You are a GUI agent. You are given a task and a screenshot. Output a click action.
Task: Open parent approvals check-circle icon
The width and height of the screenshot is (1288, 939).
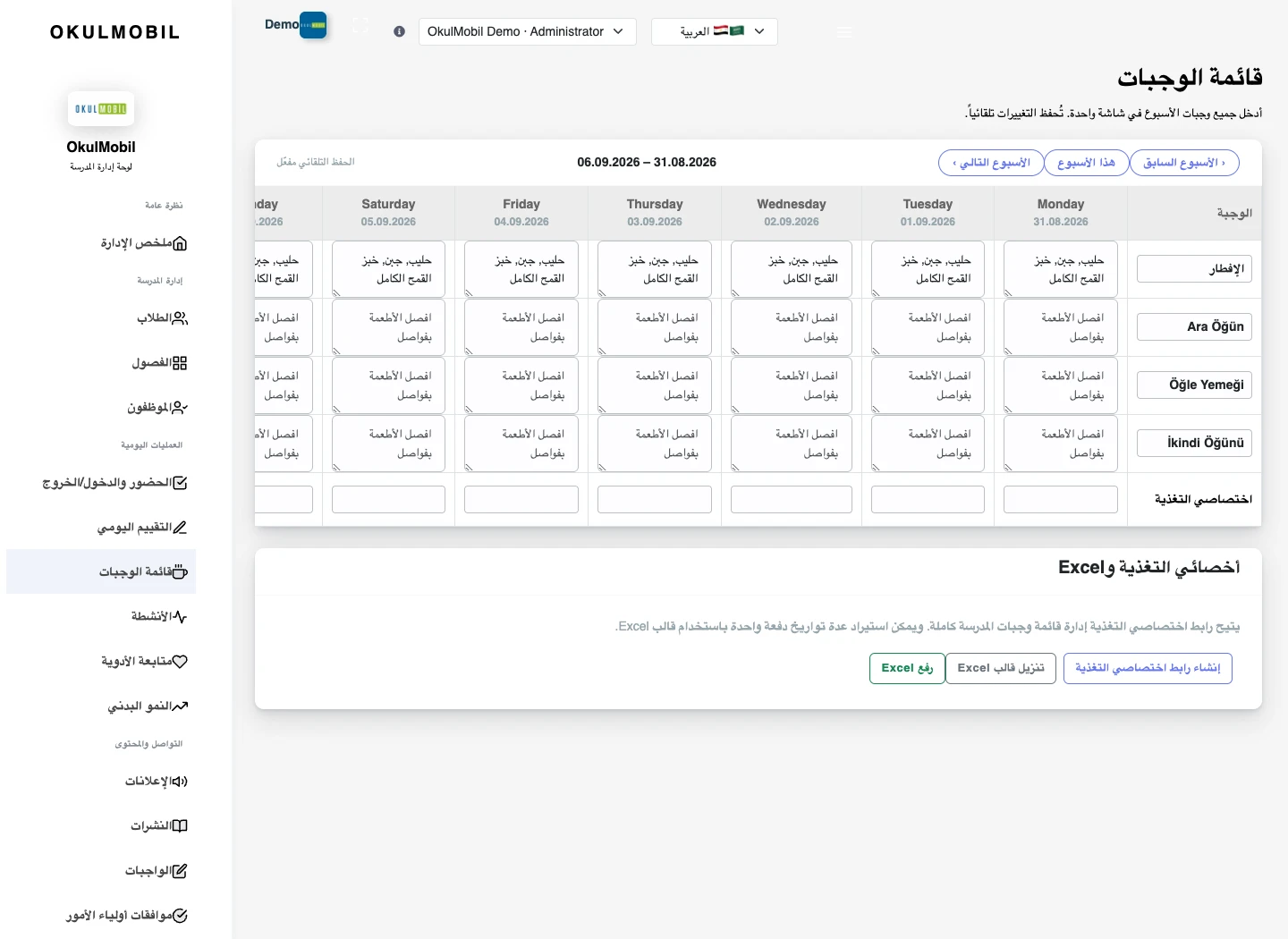tap(180, 916)
